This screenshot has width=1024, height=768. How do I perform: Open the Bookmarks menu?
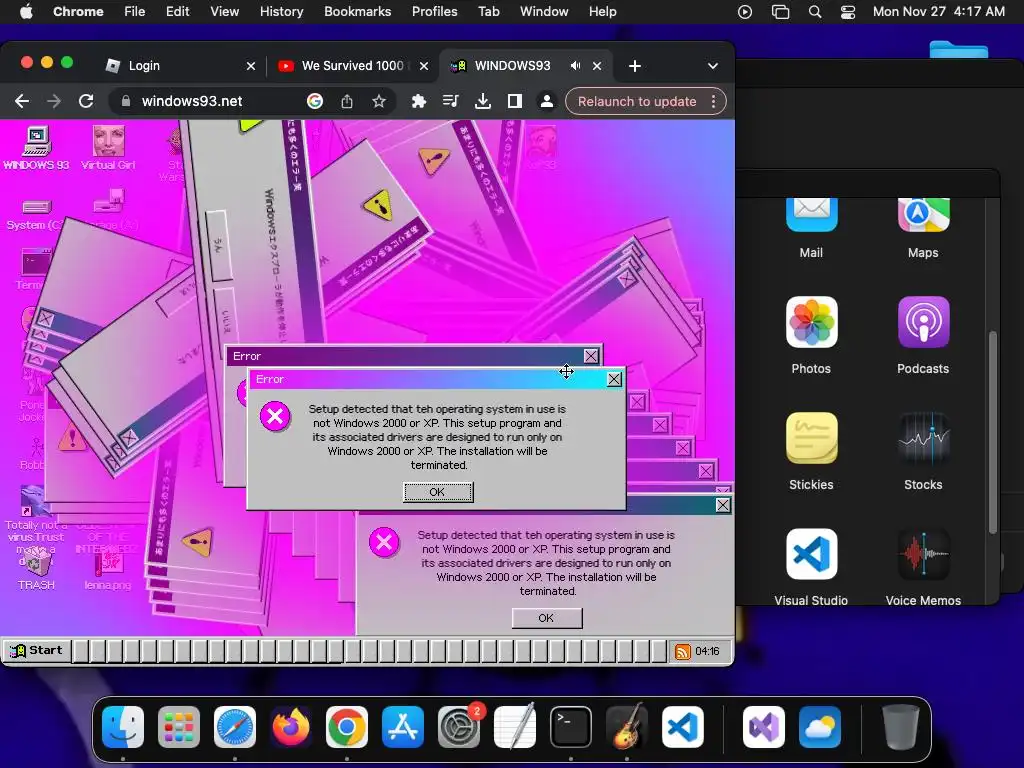point(358,12)
